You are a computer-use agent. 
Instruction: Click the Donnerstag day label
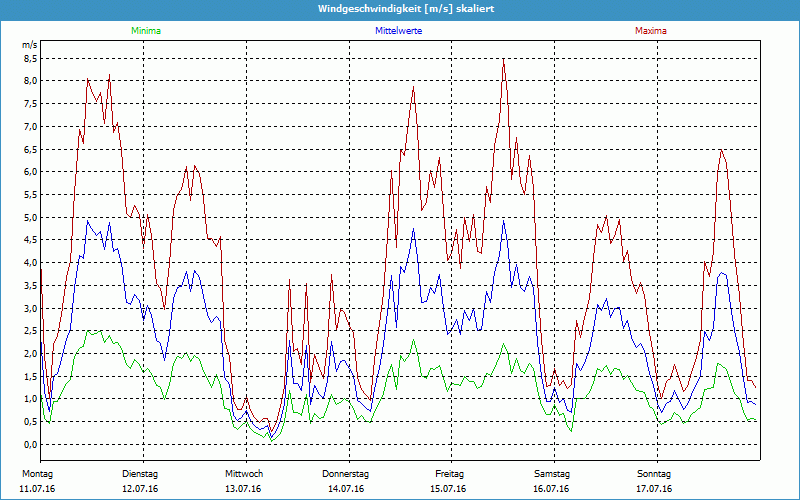(x=345, y=474)
